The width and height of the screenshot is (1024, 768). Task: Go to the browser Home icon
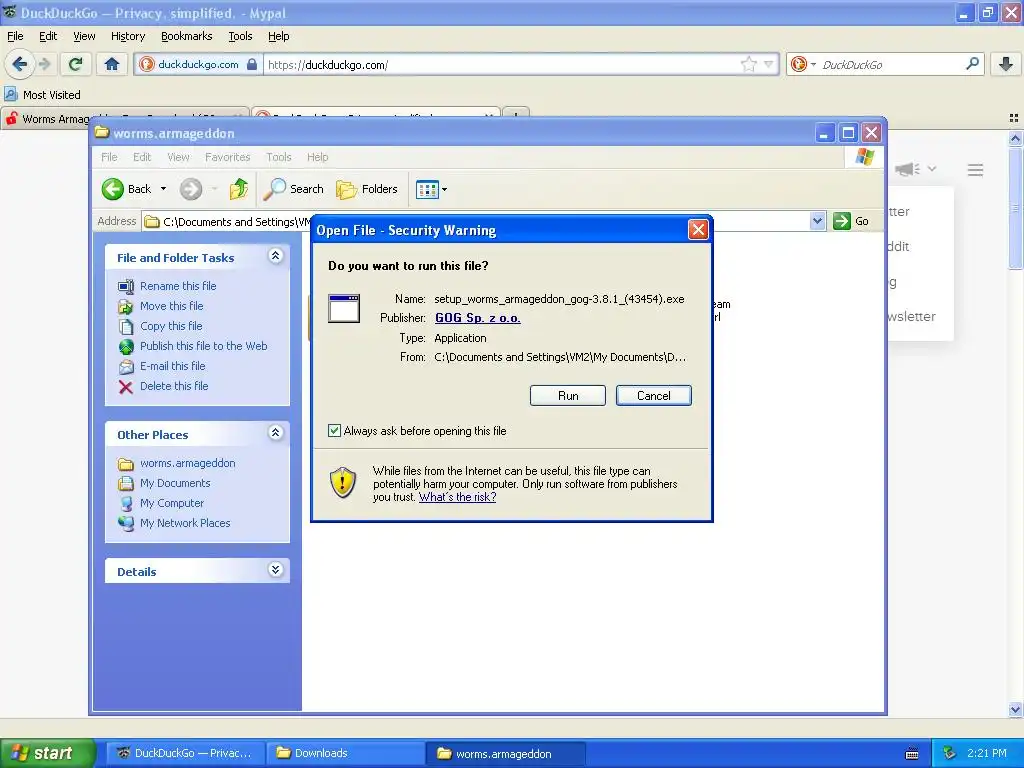pyautogui.click(x=112, y=64)
